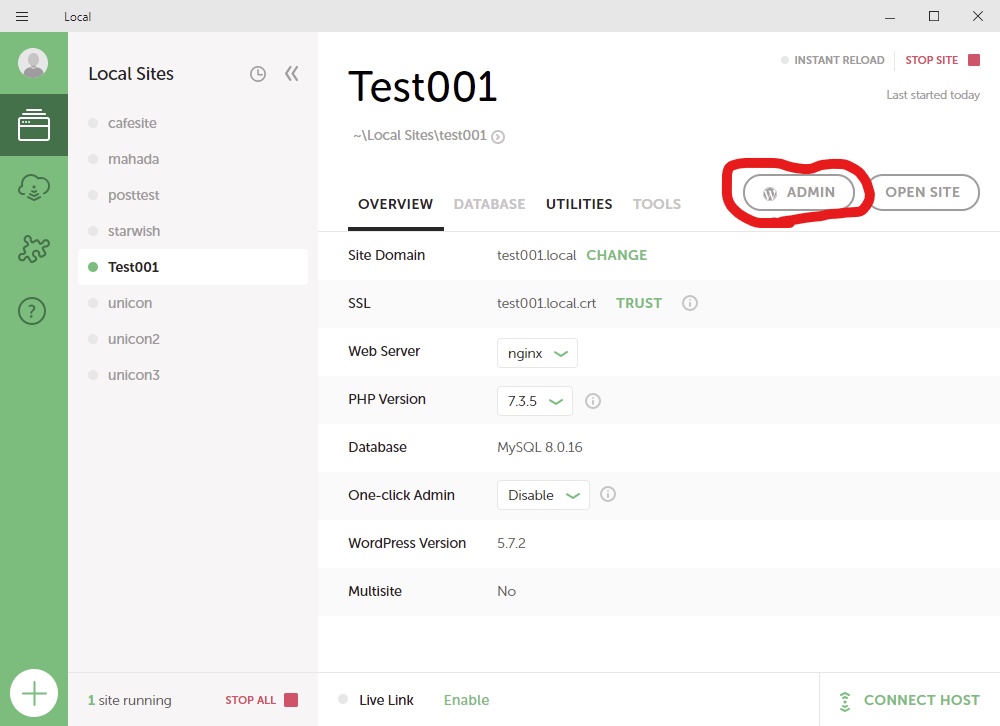Click Connect Host

tap(922, 700)
